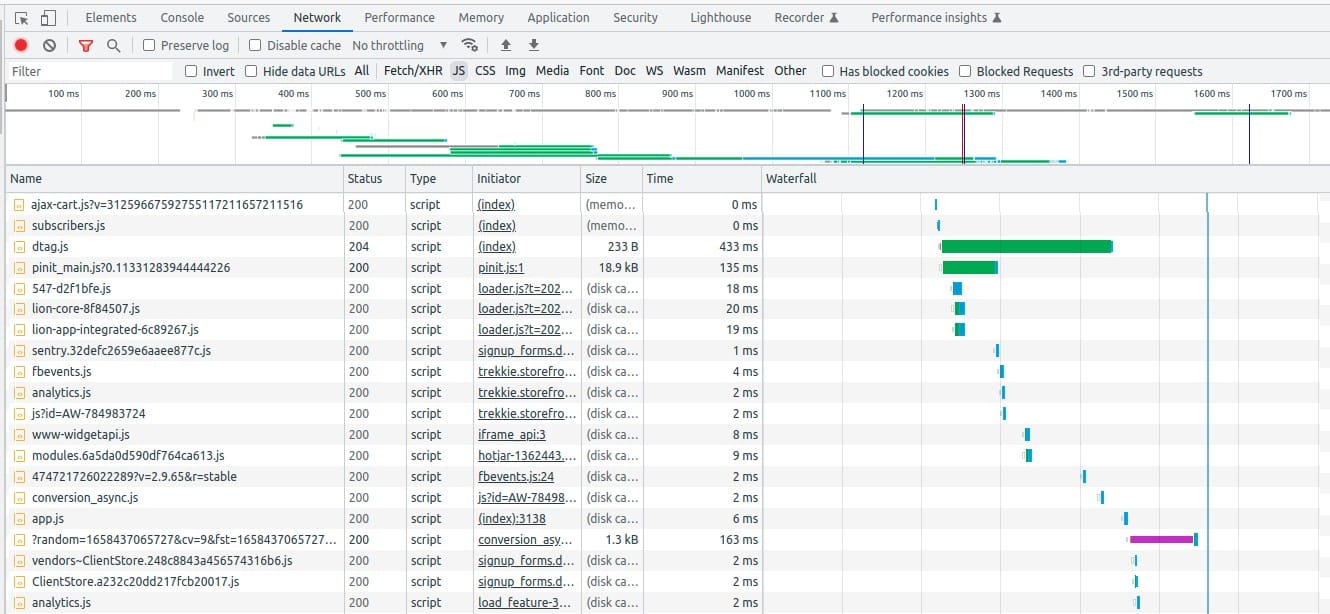Activate the inspect element picker icon
The image size is (1330, 614).
(x=22, y=18)
